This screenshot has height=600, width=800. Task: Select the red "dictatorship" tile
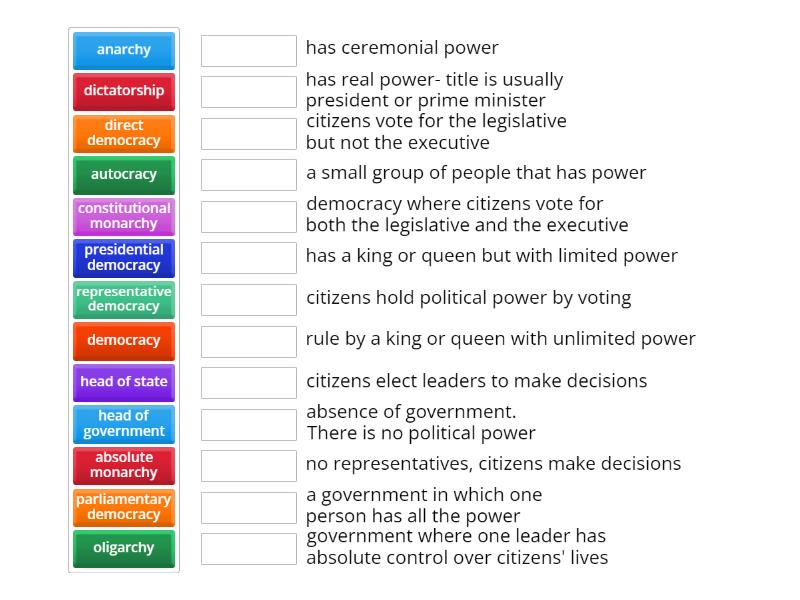[123, 91]
